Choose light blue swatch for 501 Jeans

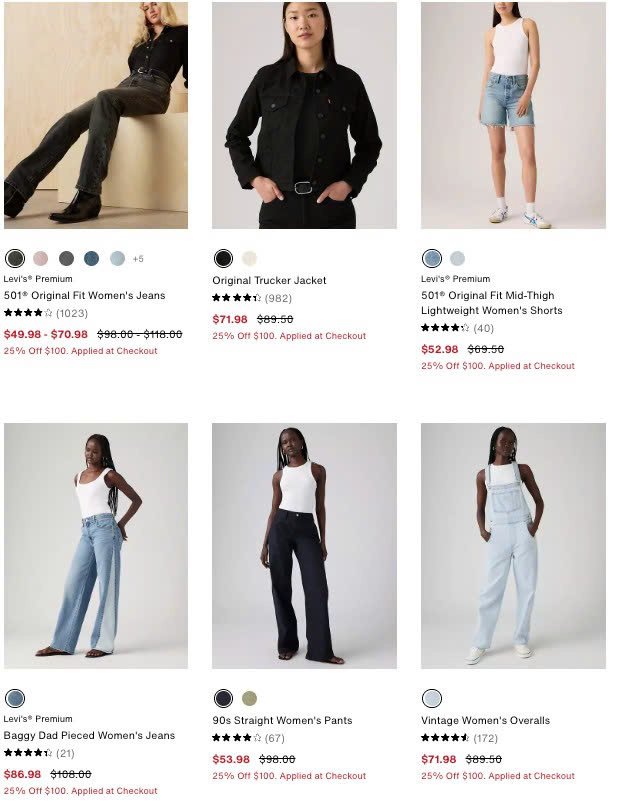[x=118, y=258]
